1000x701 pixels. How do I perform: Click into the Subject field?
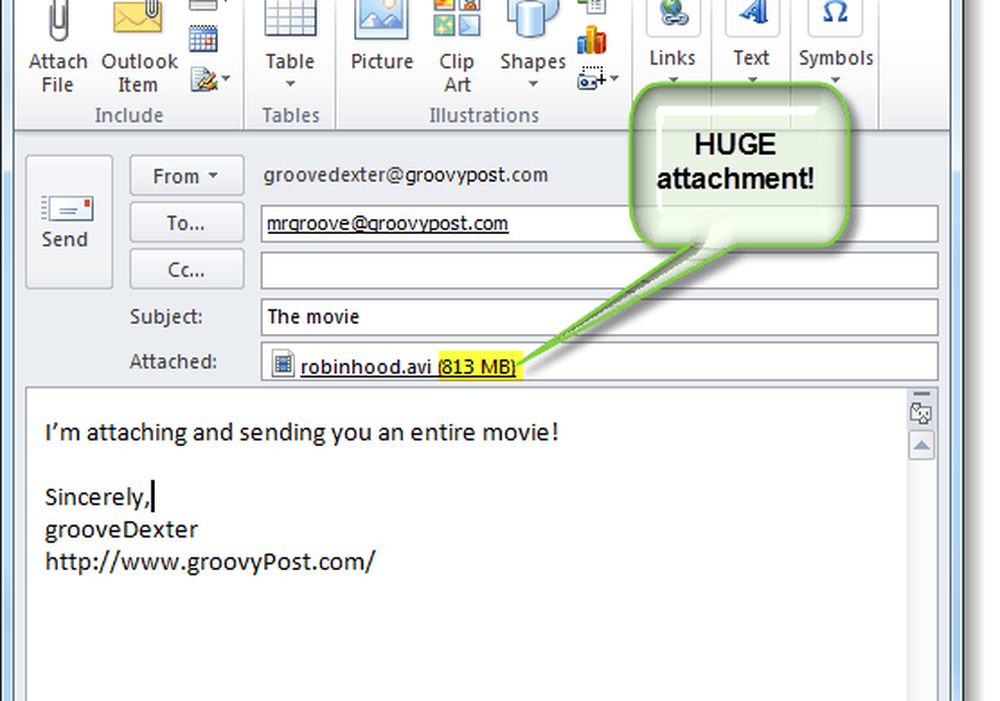coord(598,317)
